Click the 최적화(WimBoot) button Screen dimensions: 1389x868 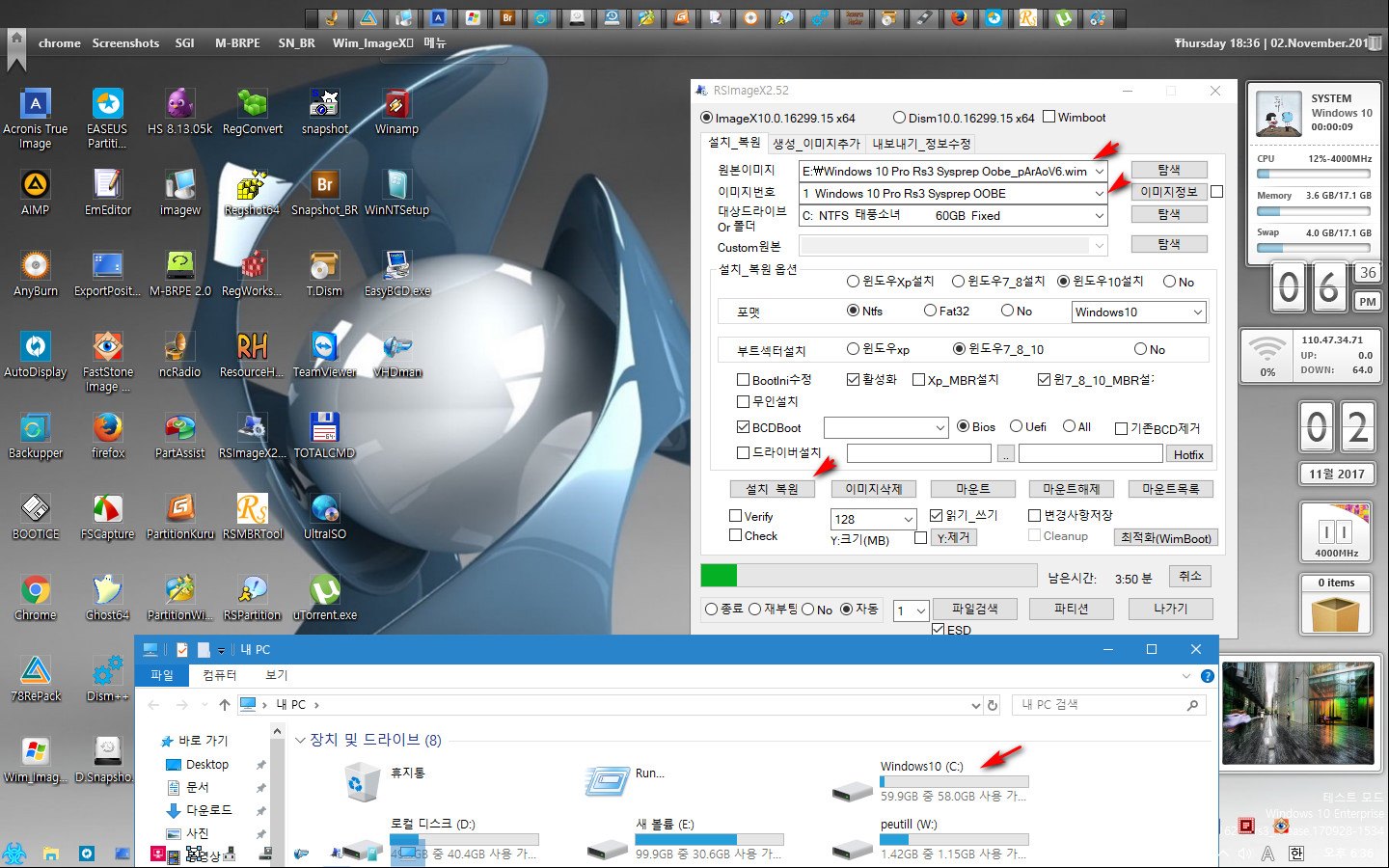click(x=1165, y=538)
